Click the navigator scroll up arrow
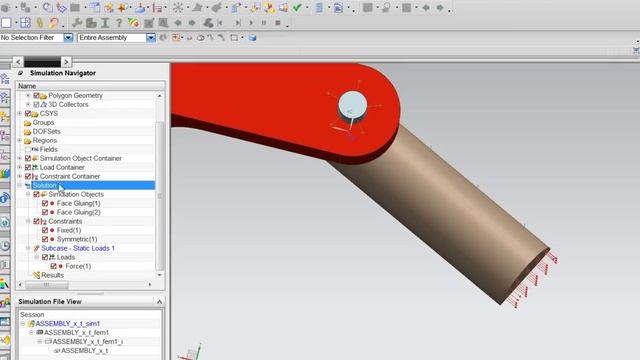Screen dimensions: 640x360 [160, 96]
